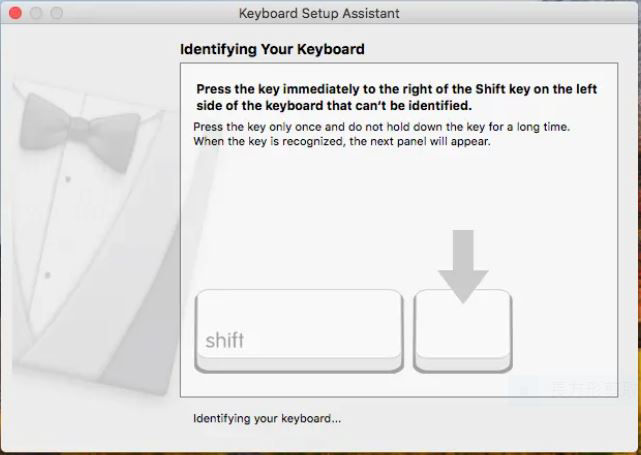This screenshot has height=455, width=641.
Task: Click the gray downward arrow graphic
Action: (x=463, y=267)
